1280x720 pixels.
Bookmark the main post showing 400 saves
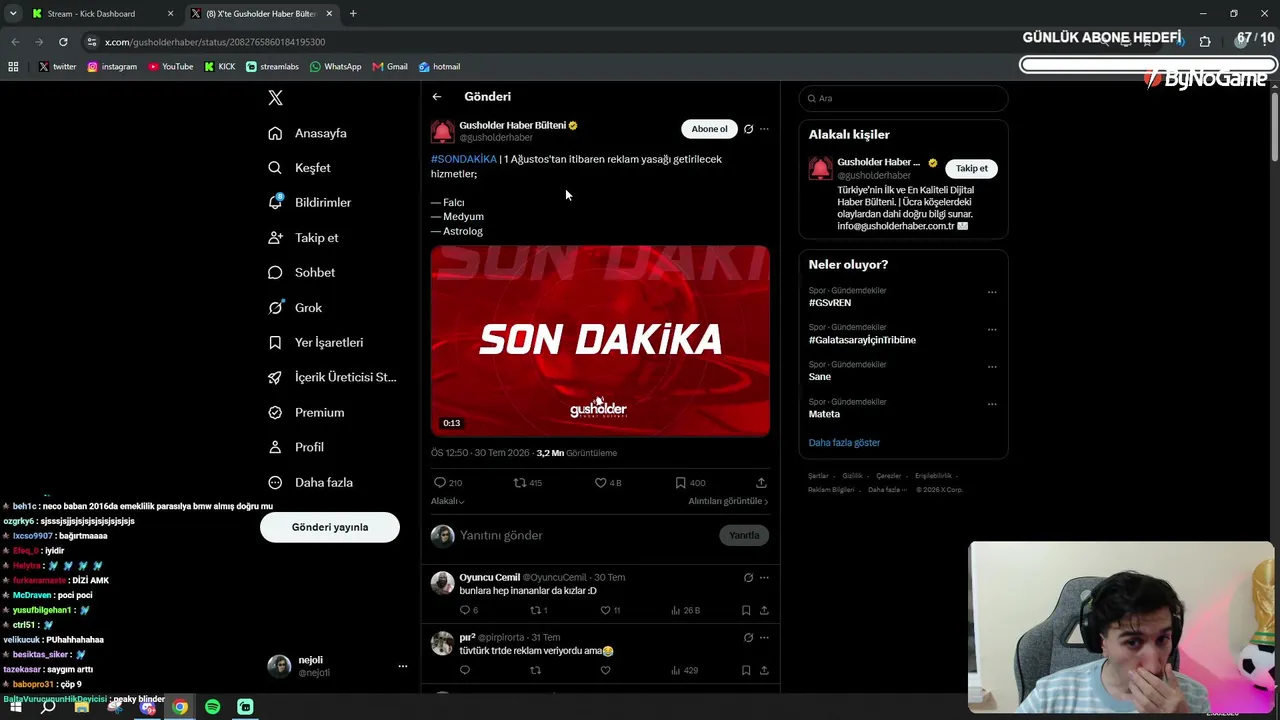click(680, 482)
